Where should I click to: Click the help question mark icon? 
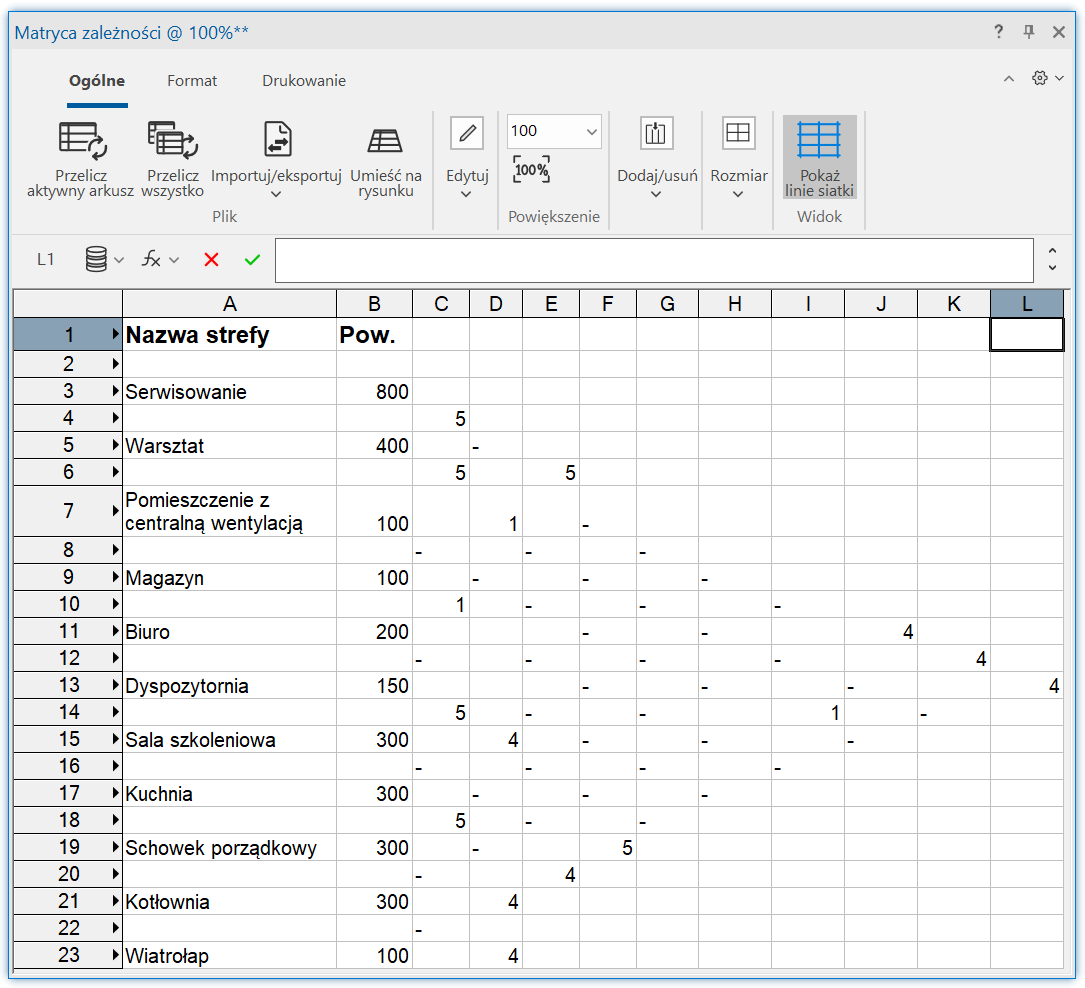click(x=998, y=32)
